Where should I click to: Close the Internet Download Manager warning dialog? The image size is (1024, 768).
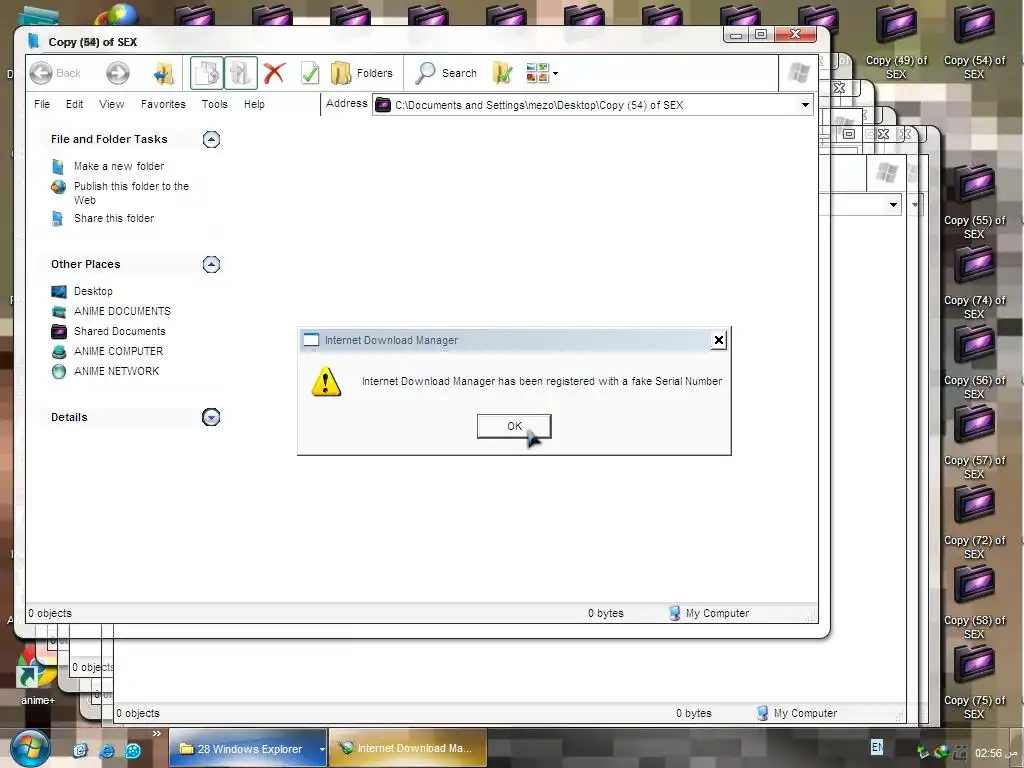(x=718, y=340)
